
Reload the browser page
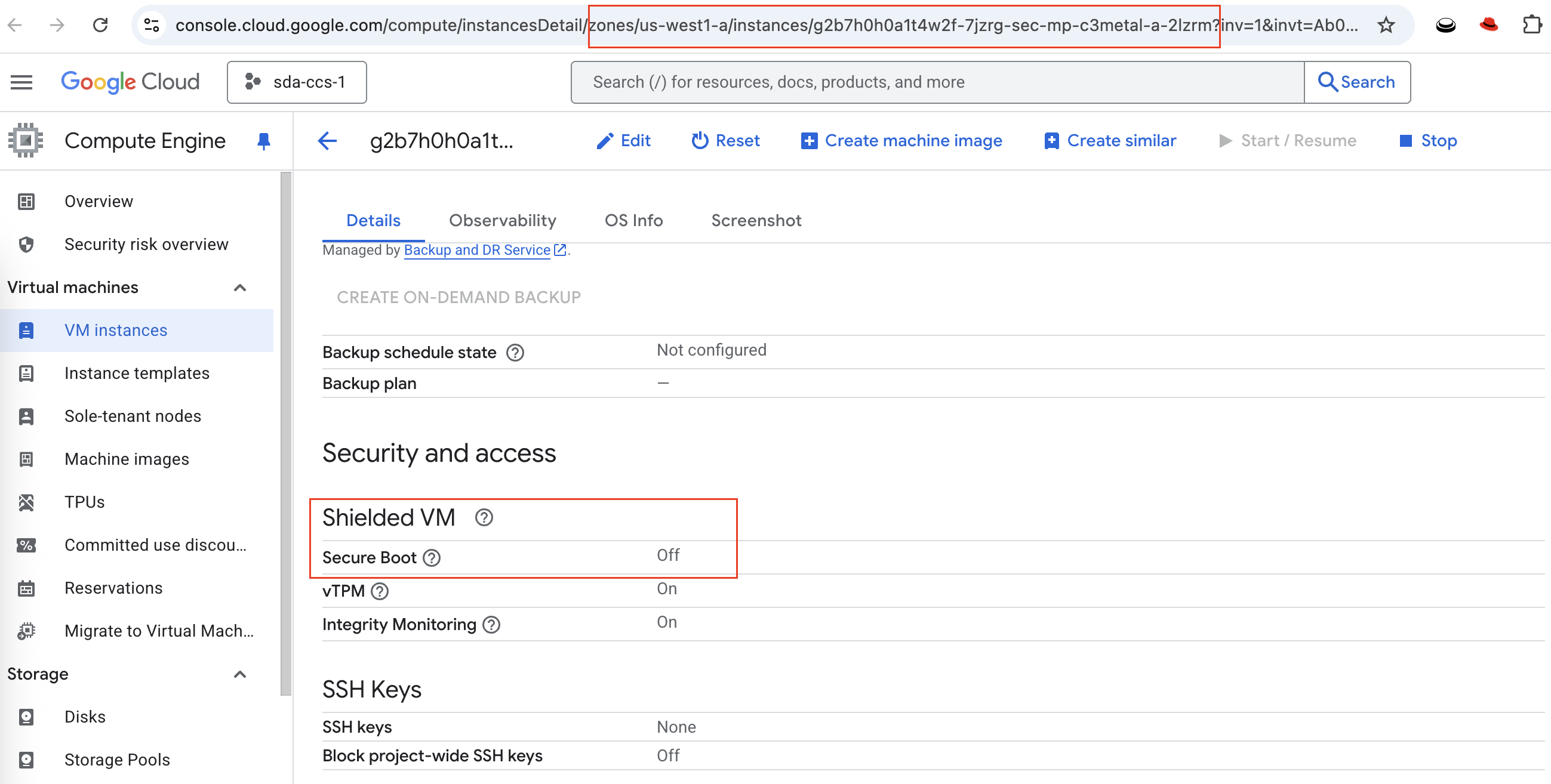pos(100,25)
